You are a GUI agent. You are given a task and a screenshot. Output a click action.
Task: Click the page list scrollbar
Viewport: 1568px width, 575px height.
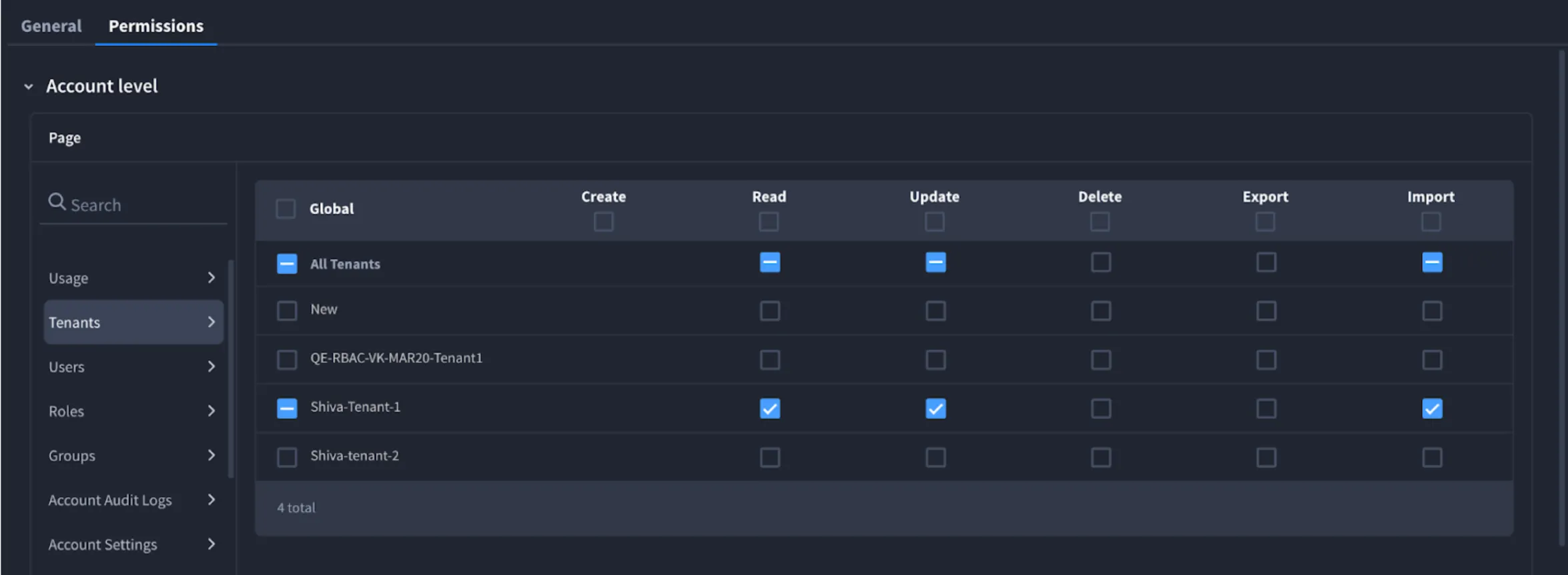pyautogui.click(x=231, y=369)
